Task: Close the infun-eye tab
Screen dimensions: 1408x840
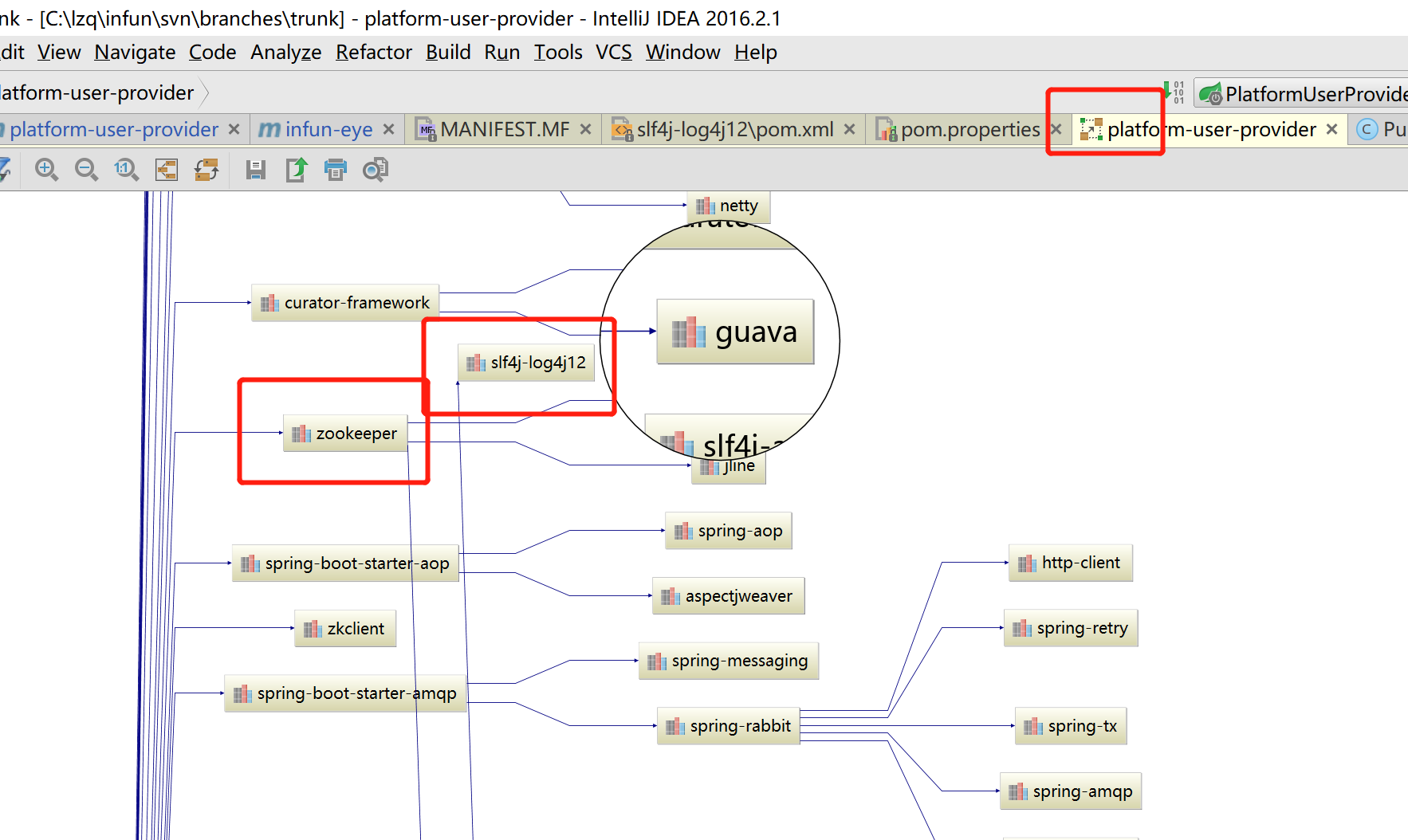Action: click(389, 129)
